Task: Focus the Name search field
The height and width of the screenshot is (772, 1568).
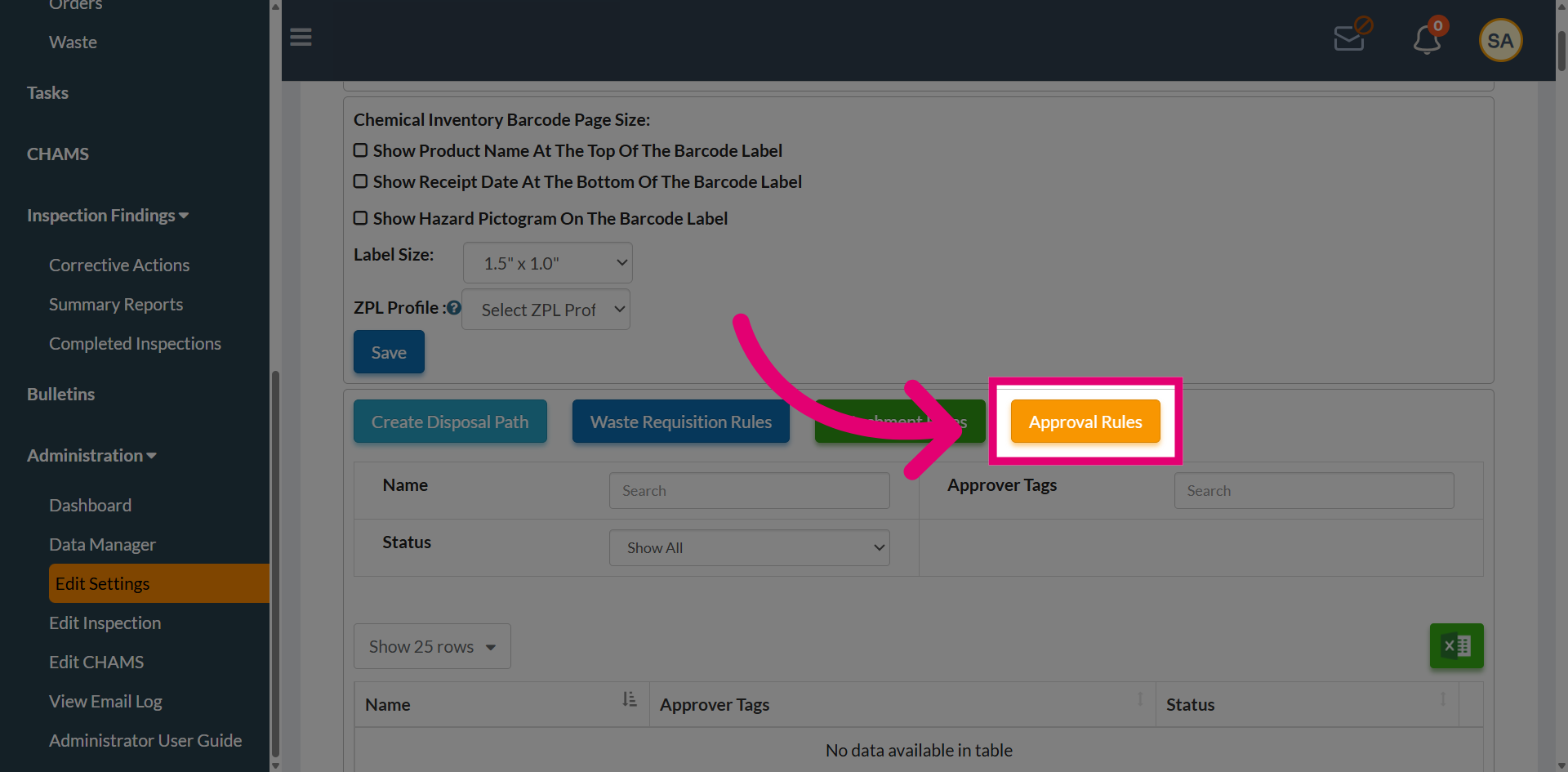Action: pyautogui.click(x=749, y=491)
